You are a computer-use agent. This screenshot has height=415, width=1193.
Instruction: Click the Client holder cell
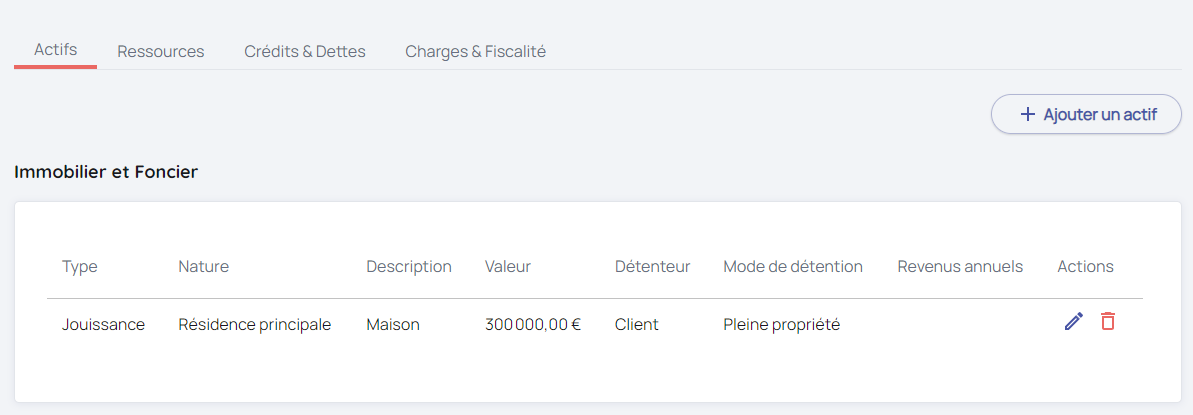click(x=637, y=324)
